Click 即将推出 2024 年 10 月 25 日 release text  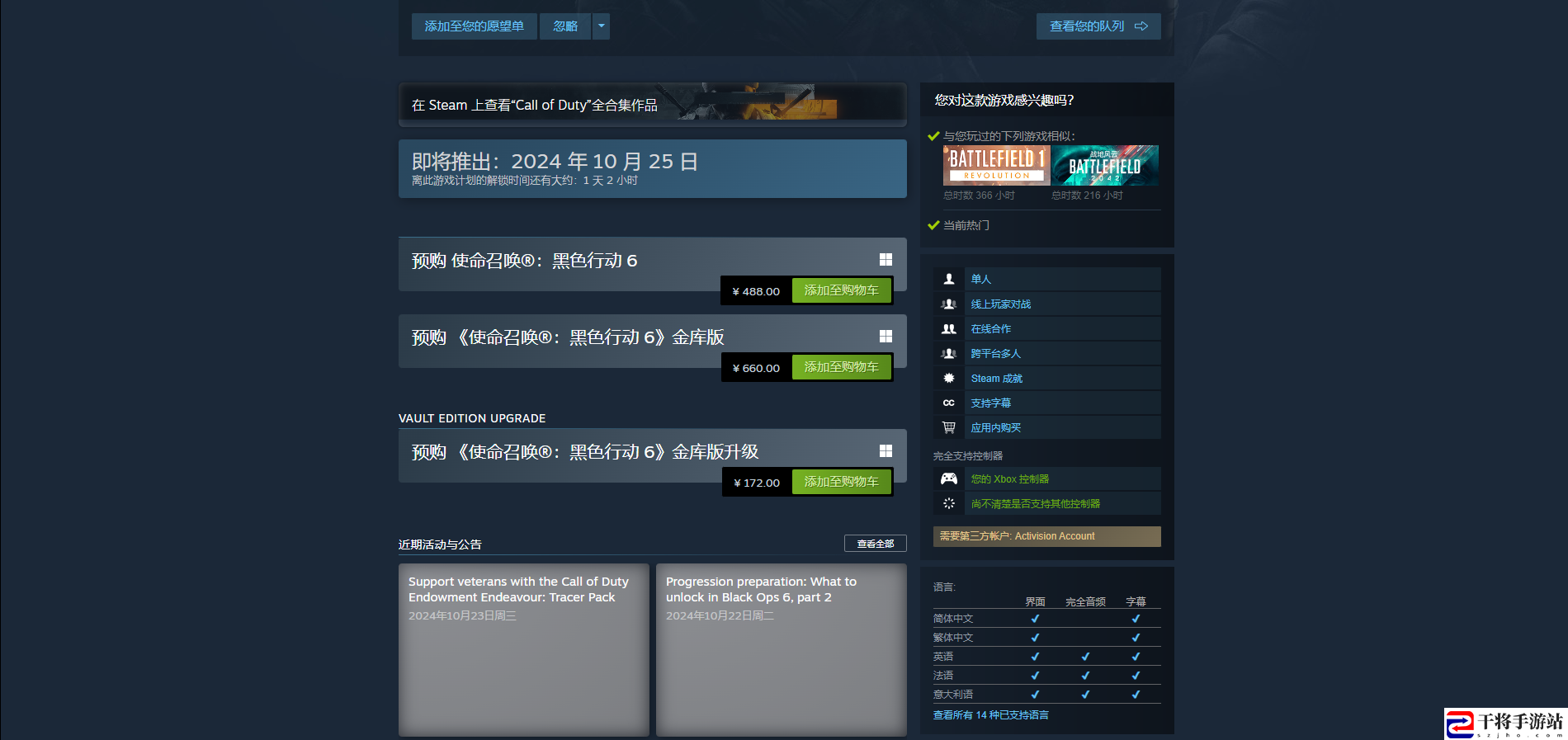click(555, 162)
